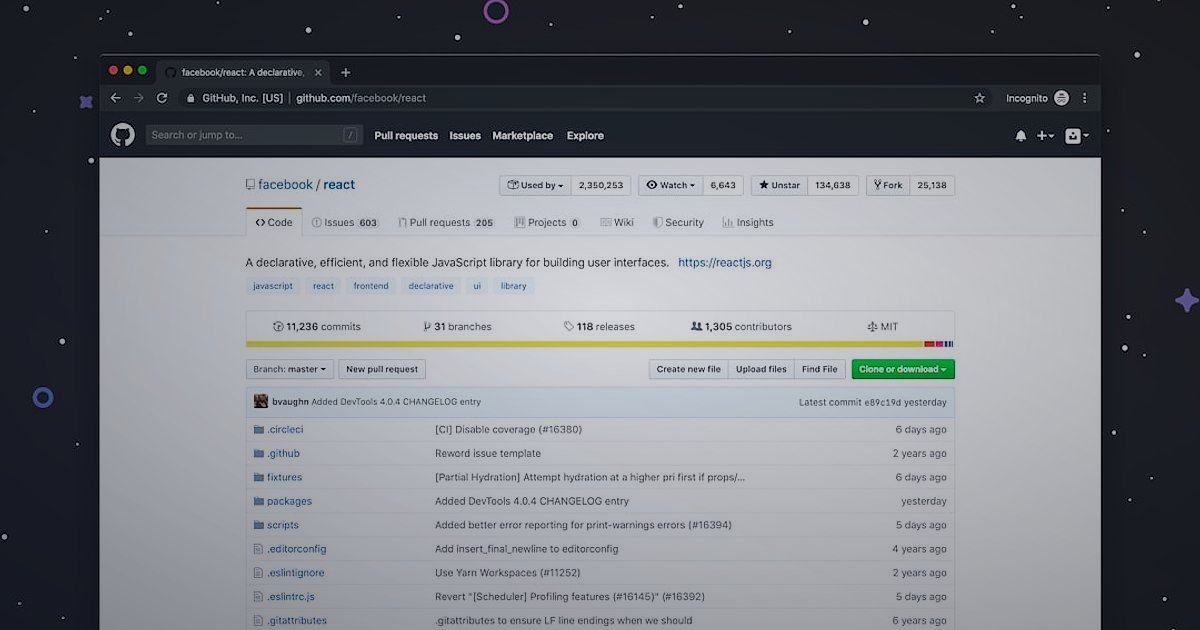The height and width of the screenshot is (630, 1200).
Task: Expand the Used by dropdown
Action: pos(536,185)
